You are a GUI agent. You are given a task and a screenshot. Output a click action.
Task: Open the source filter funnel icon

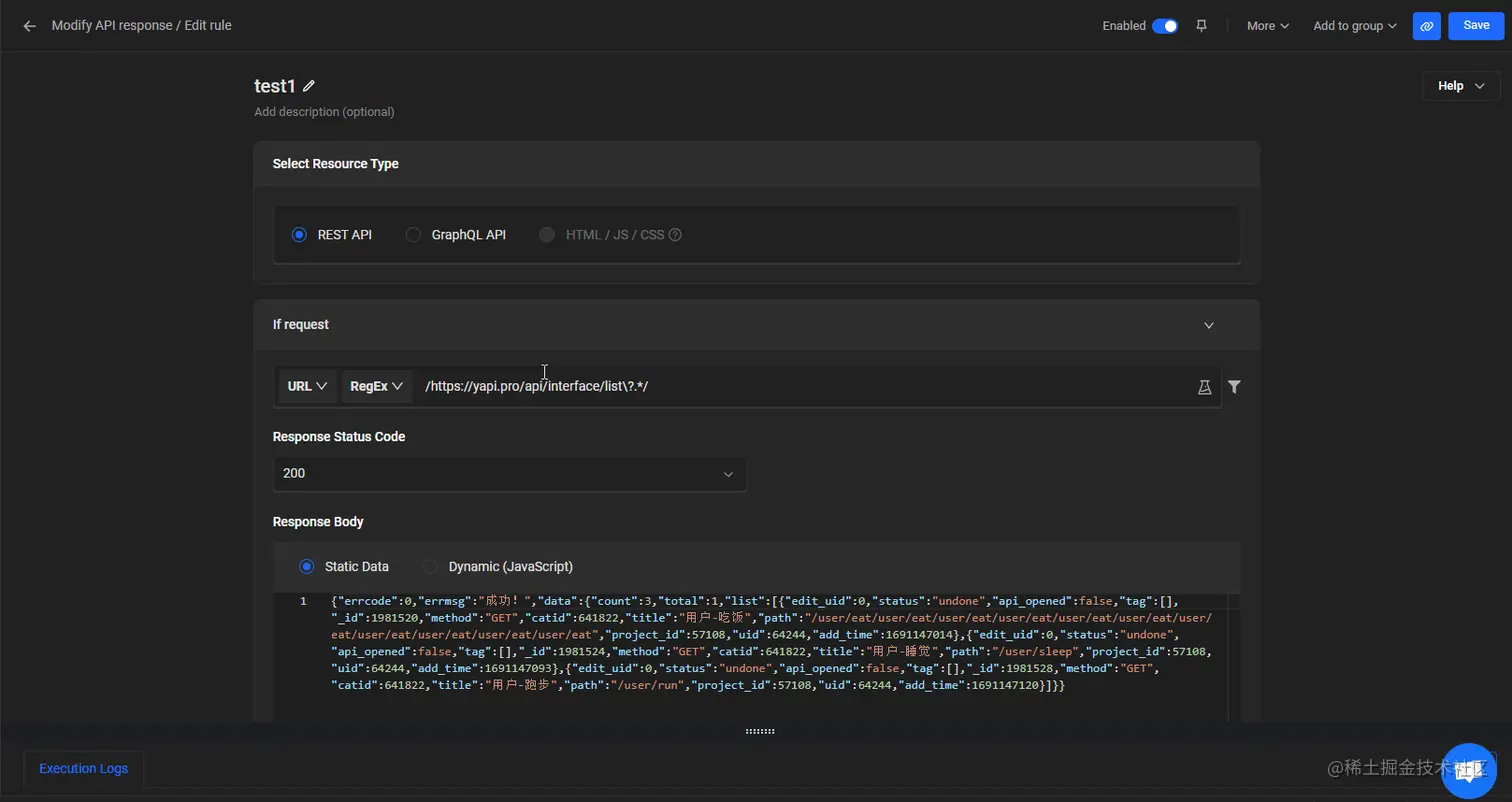[x=1234, y=387]
